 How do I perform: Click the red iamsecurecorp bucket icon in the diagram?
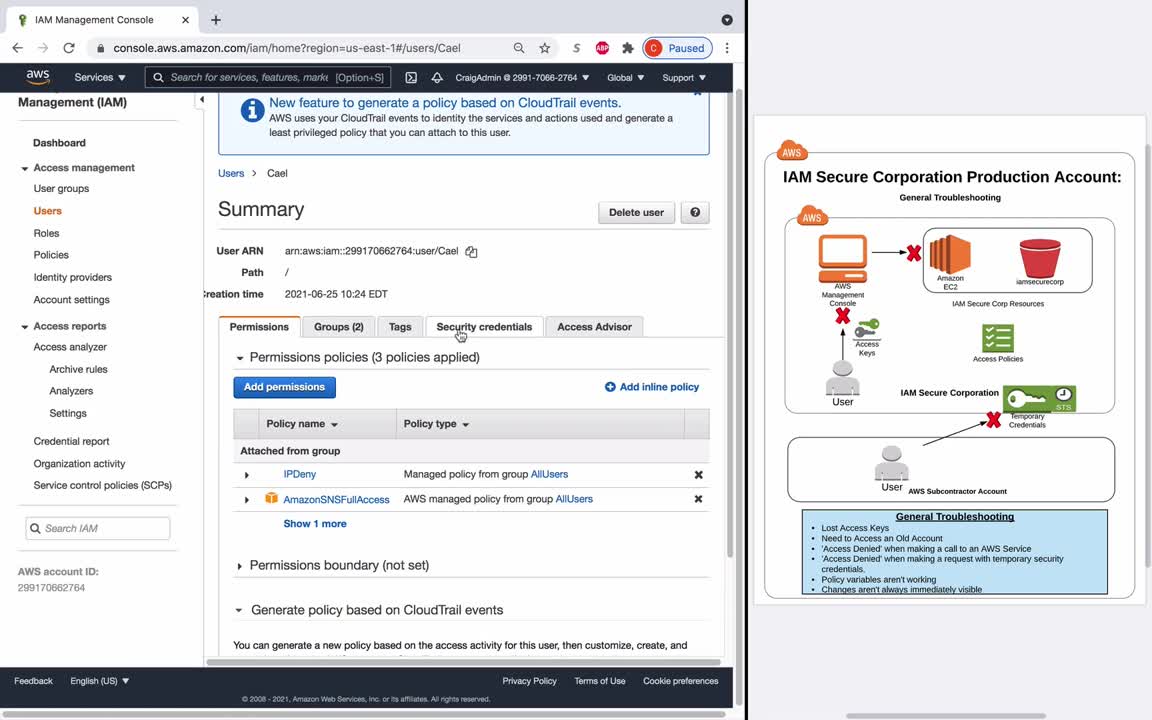click(x=1040, y=258)
